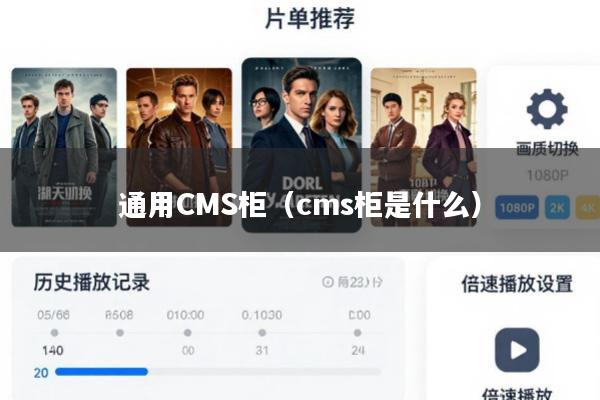Click the 倍速播放设置 heading
This screenshot has height=400, width=600.
[x=517, y=284]
